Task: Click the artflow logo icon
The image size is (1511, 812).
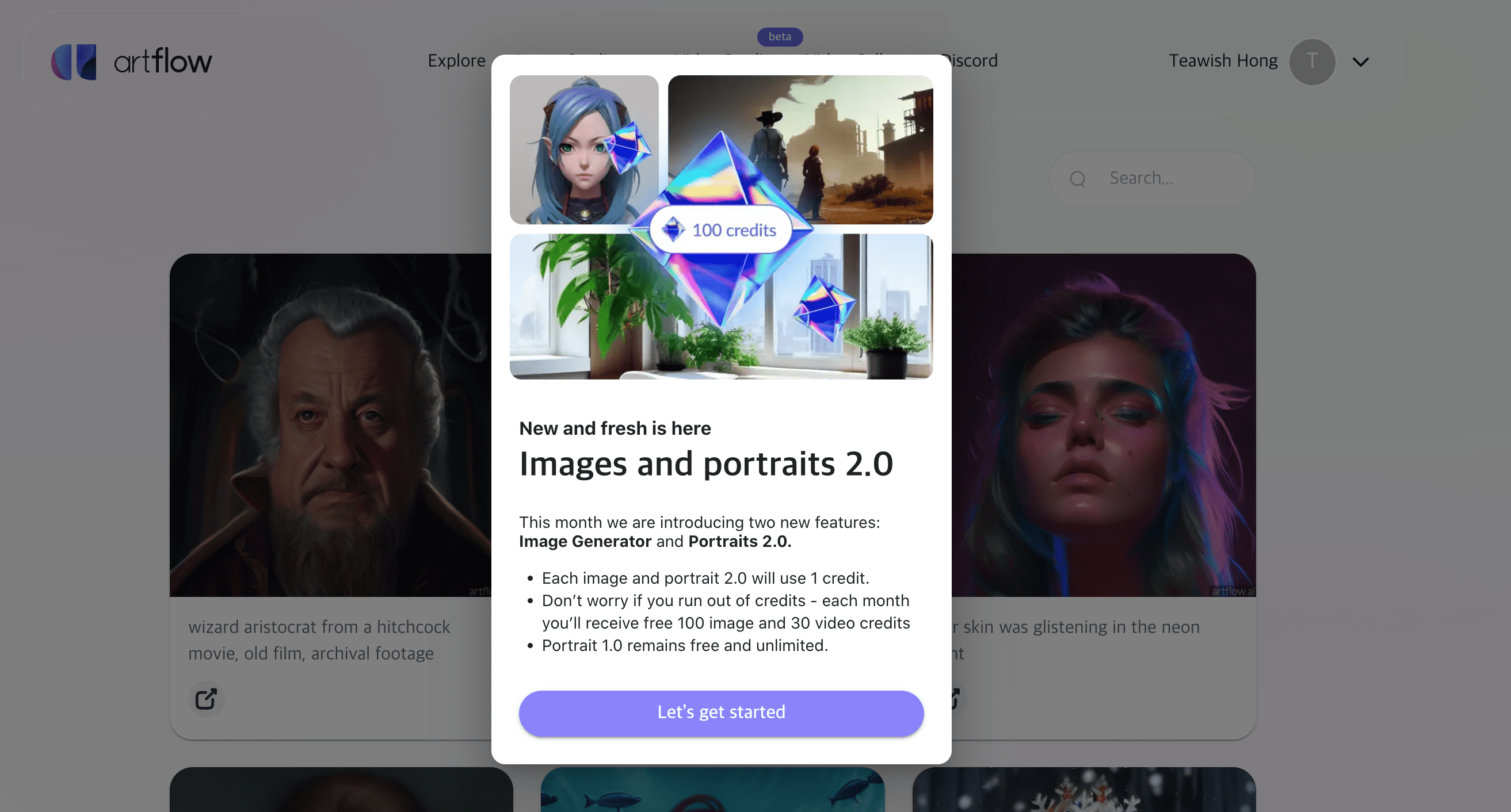Action: click(x=73, y=62)
